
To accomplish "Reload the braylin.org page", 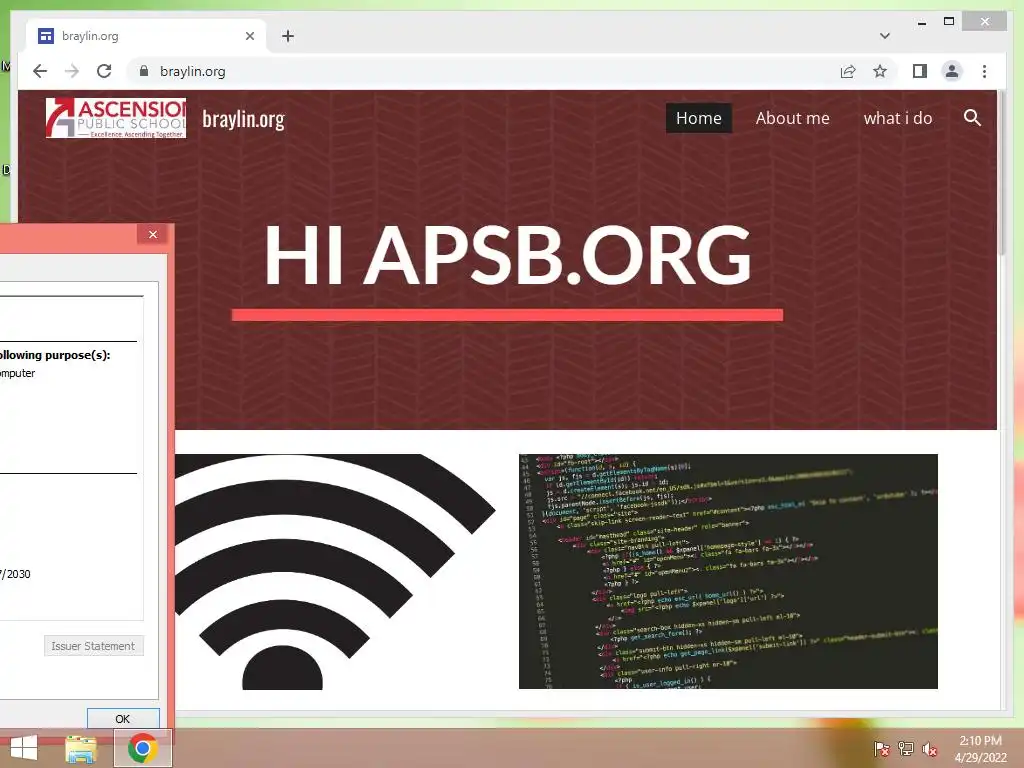I will pos(104,71).
